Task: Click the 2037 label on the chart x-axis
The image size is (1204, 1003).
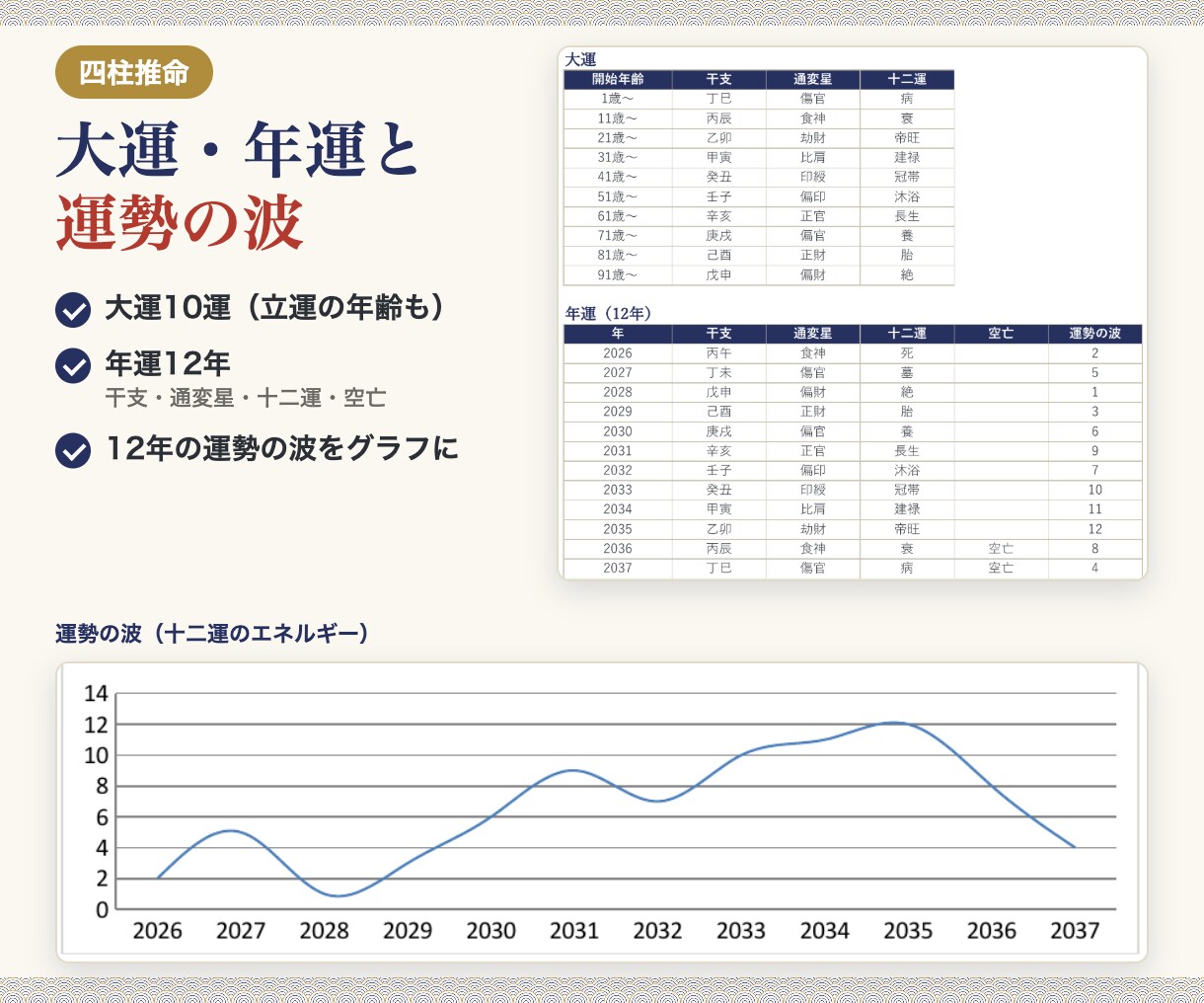Action: pyautogui.click(x=1075, y=931)
